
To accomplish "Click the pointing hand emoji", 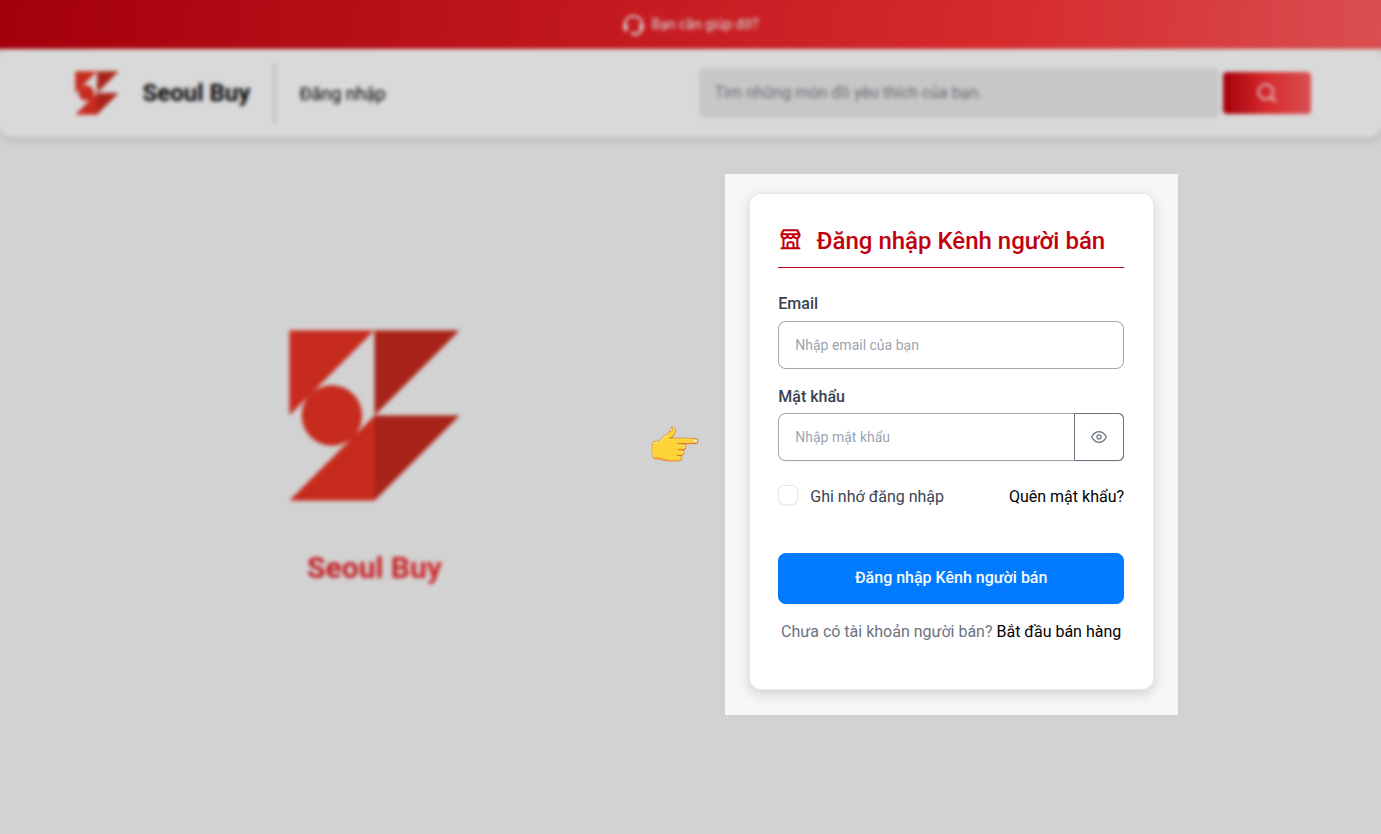I will coord(674,444).
